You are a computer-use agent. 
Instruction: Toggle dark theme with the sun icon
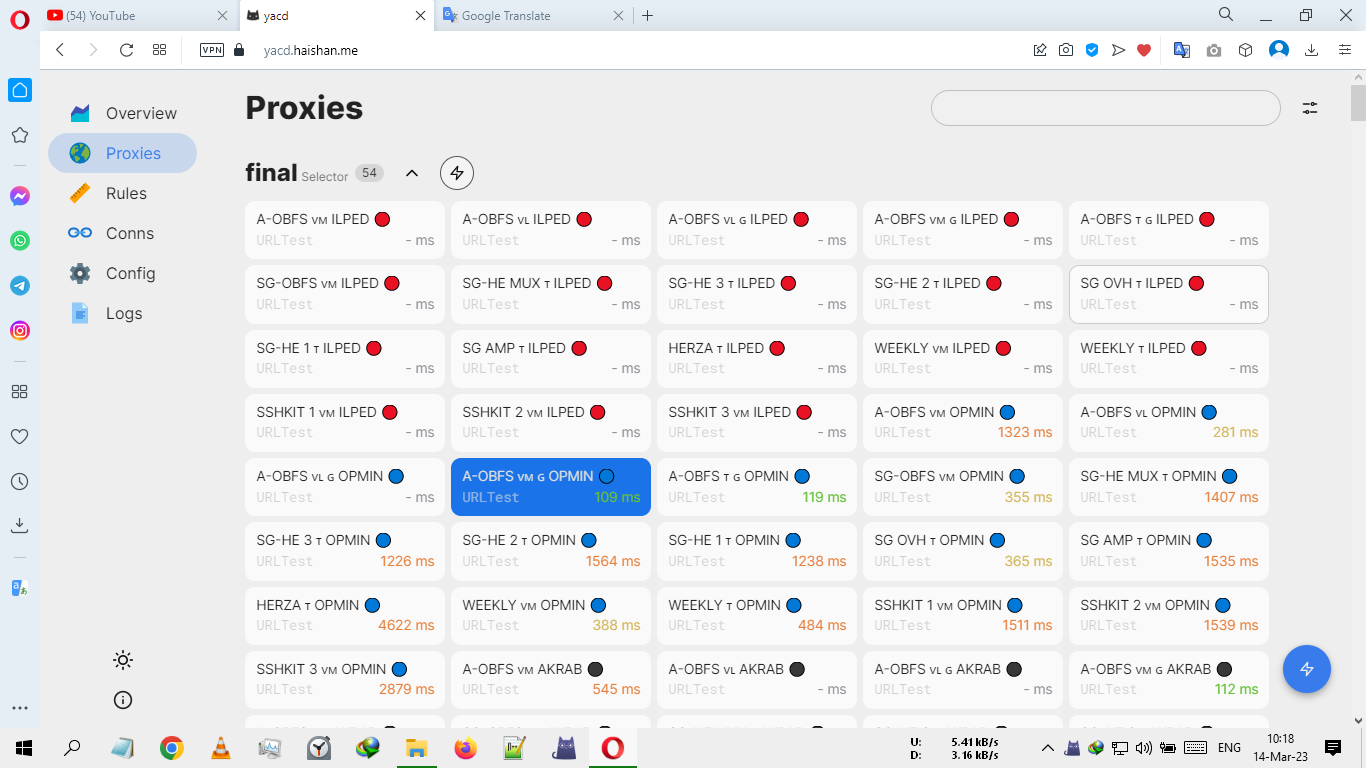coord(122,660)
